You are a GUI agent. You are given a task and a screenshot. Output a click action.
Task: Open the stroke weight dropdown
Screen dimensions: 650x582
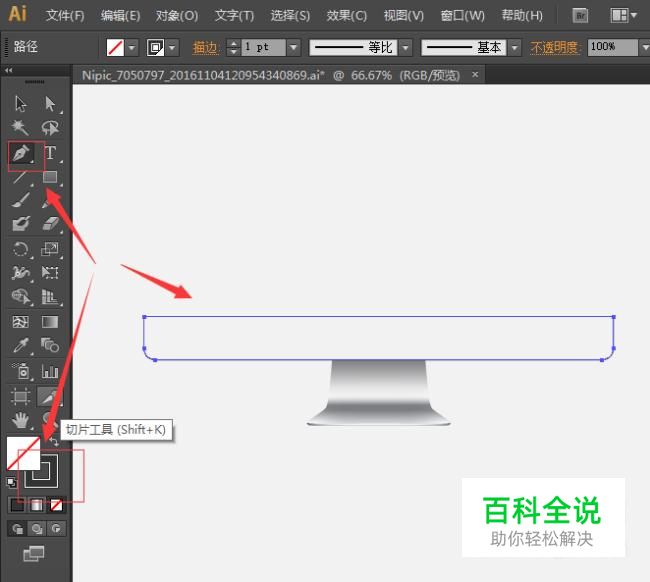coord(294,47)
